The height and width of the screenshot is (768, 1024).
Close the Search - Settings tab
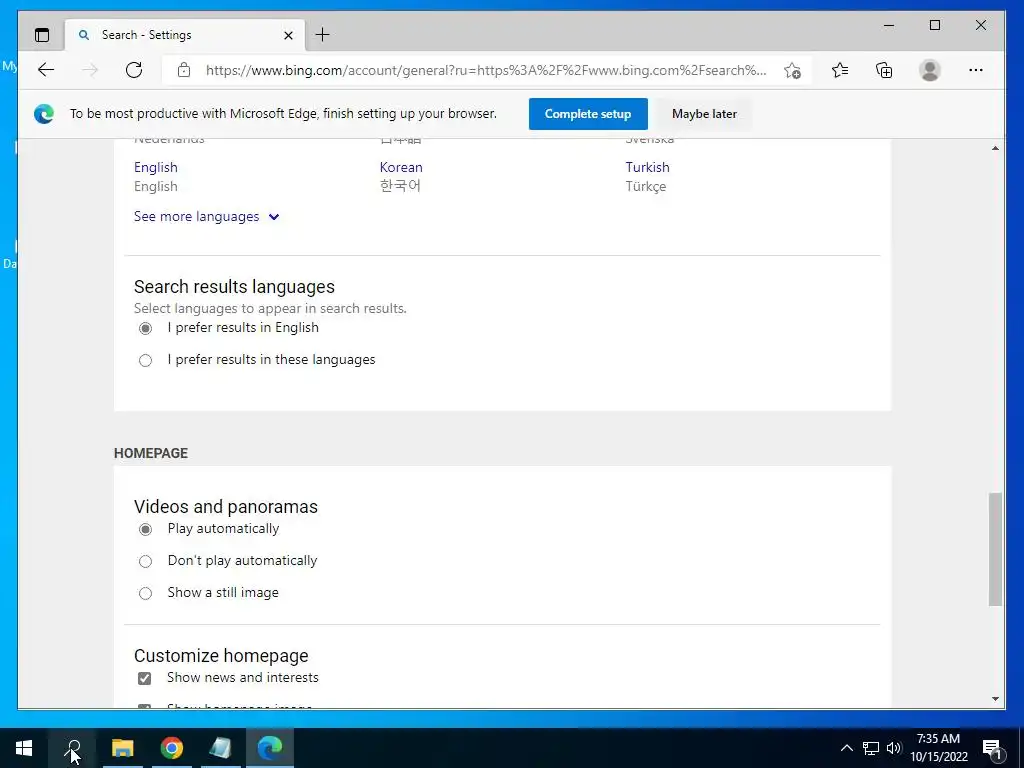288,35
